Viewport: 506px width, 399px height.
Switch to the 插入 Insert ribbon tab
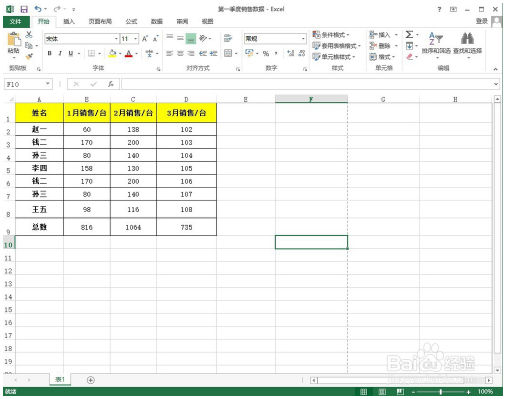pos(69,21)
